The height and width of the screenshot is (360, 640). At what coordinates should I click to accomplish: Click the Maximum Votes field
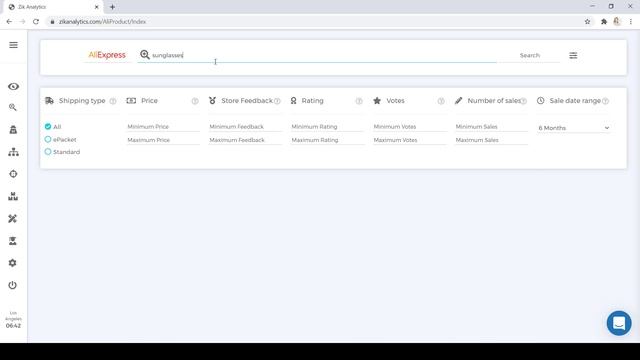(x=409, y=140)
